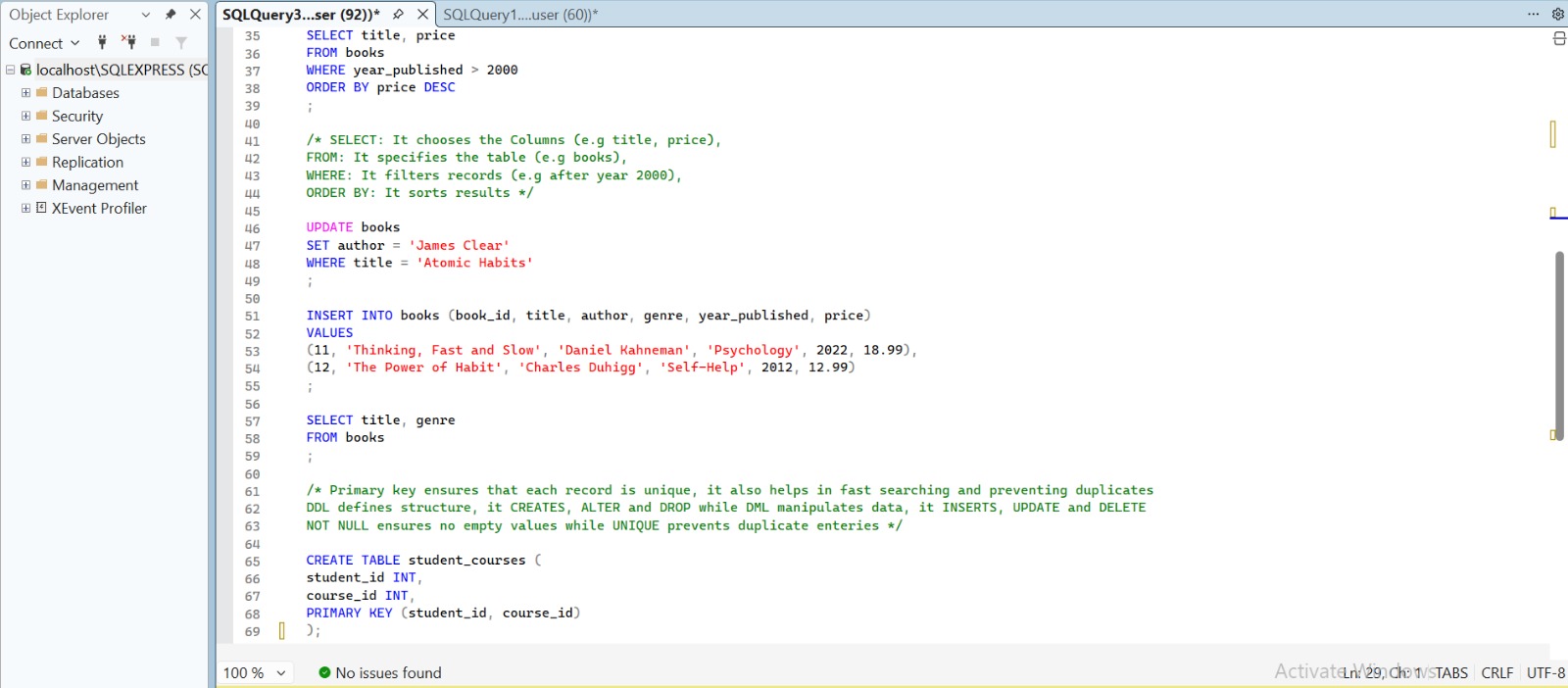Viewport: 1568px width, 688px height.
Task: Expand the XEvent Profiler node
Action: point(25,208)
